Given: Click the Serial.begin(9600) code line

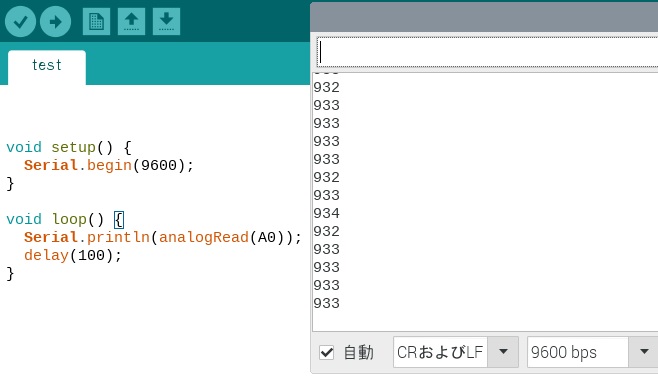Looking at the screenshot, I should (109, 165).
